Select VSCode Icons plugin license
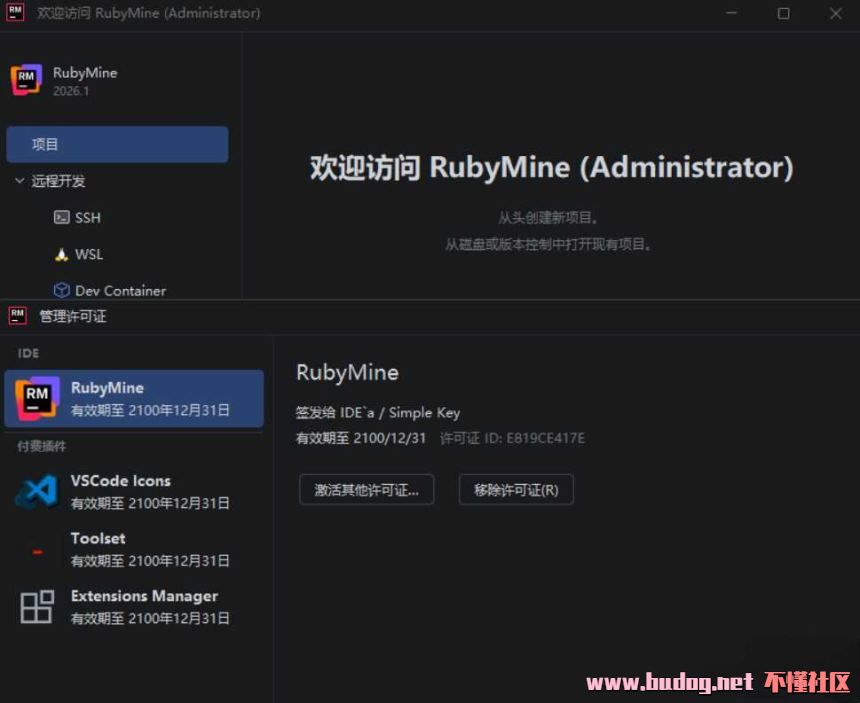 pyautogui.click(x=134, y=491)
